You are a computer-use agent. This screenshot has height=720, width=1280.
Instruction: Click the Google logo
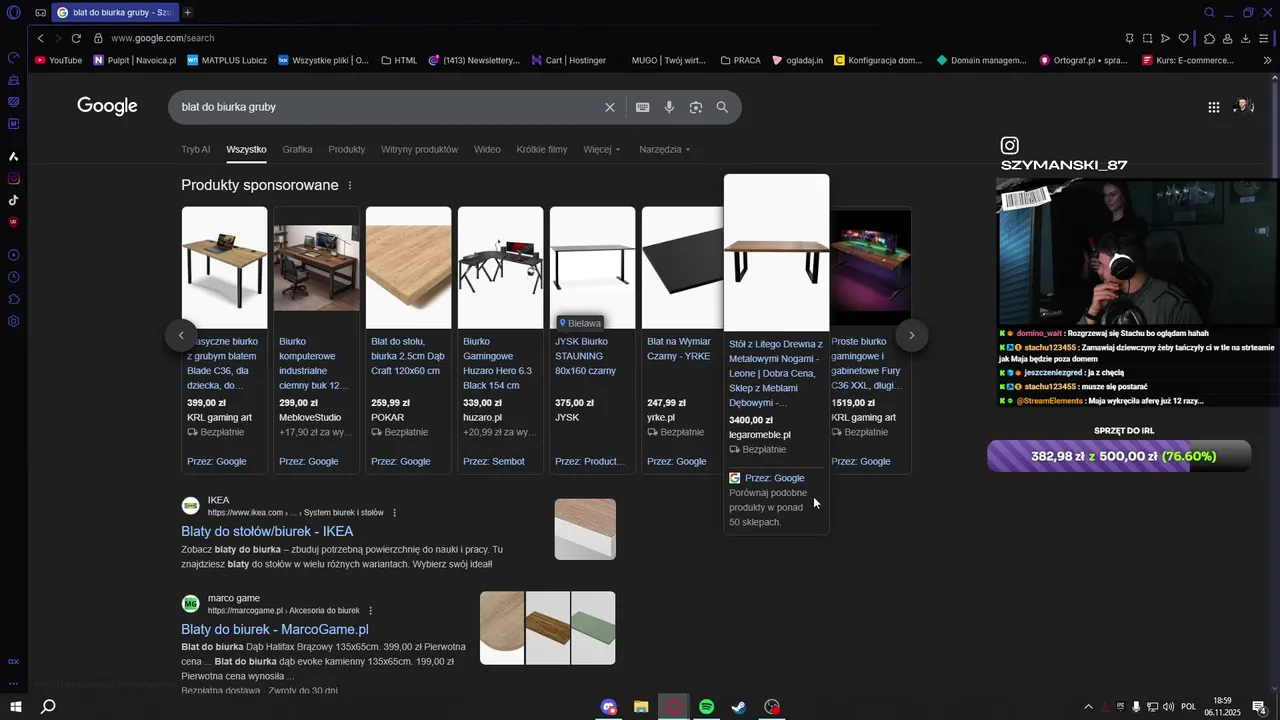coord(107,106)
